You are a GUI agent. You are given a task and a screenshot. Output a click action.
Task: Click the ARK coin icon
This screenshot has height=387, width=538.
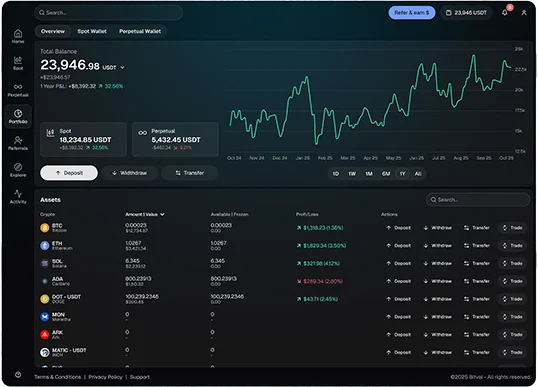[45, 335]
